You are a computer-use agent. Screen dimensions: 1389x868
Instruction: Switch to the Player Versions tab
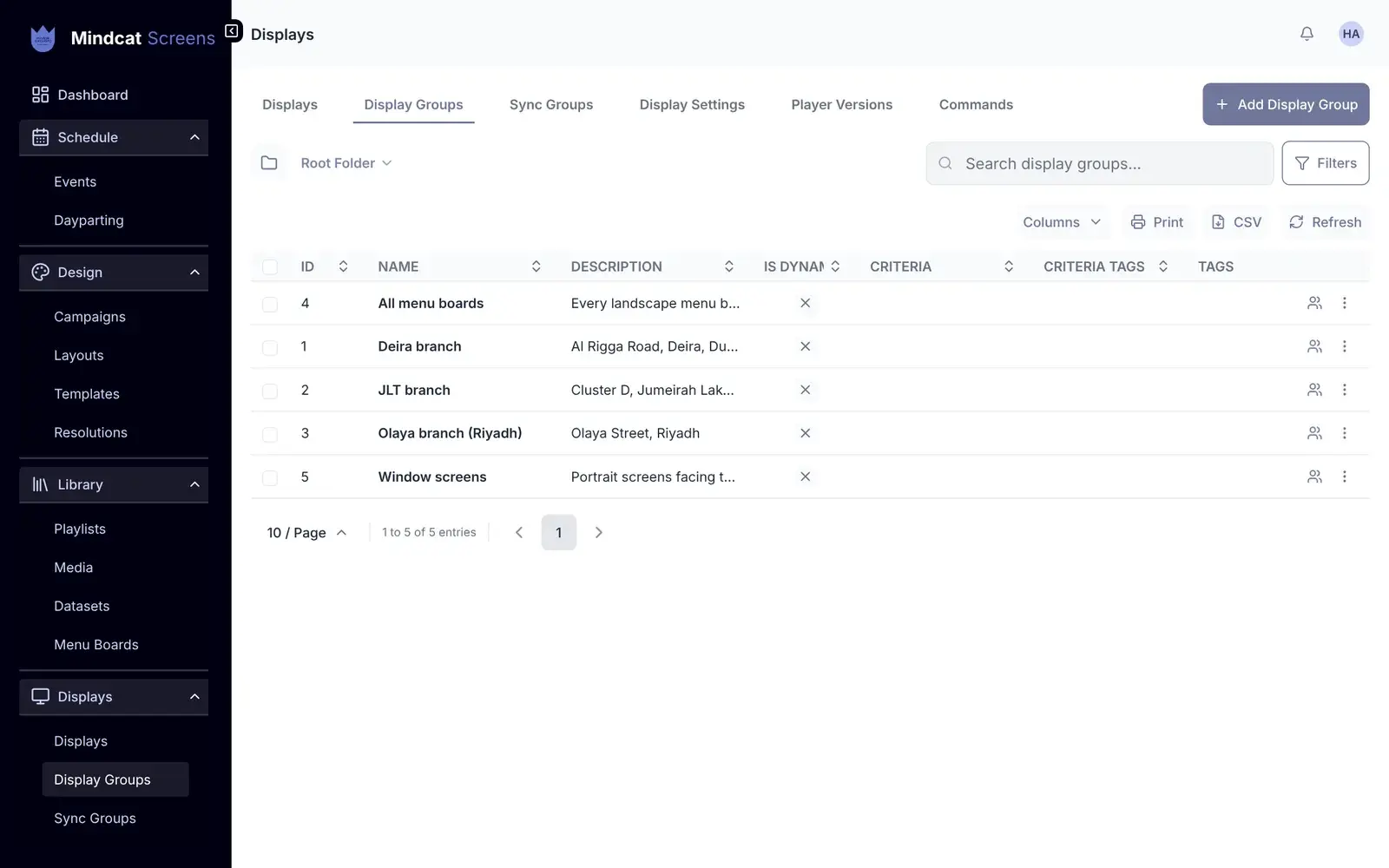[x=841, y=104]
